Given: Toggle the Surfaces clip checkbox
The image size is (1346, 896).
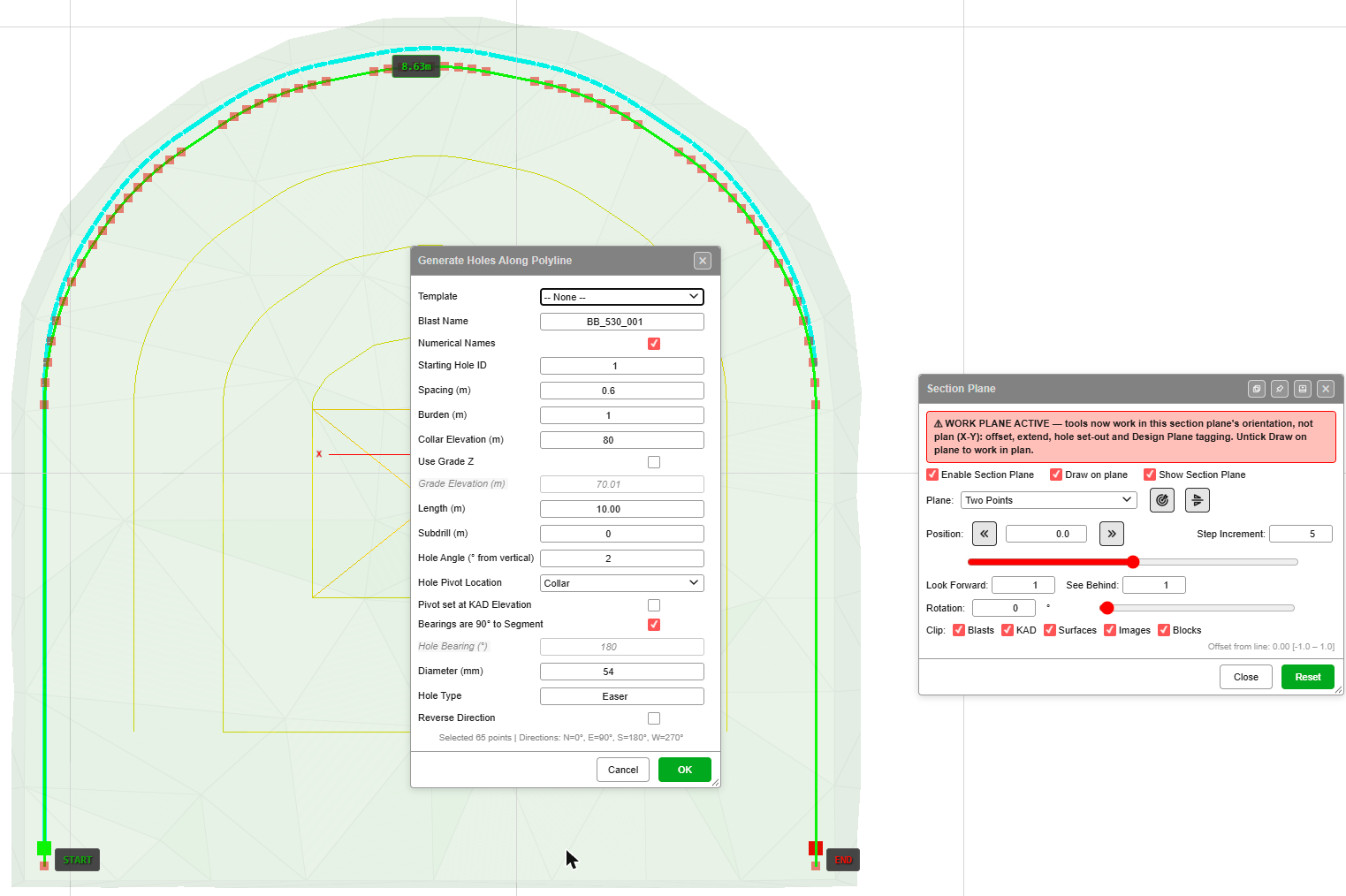Looking at the screenshot, I should pos(1050,631).
